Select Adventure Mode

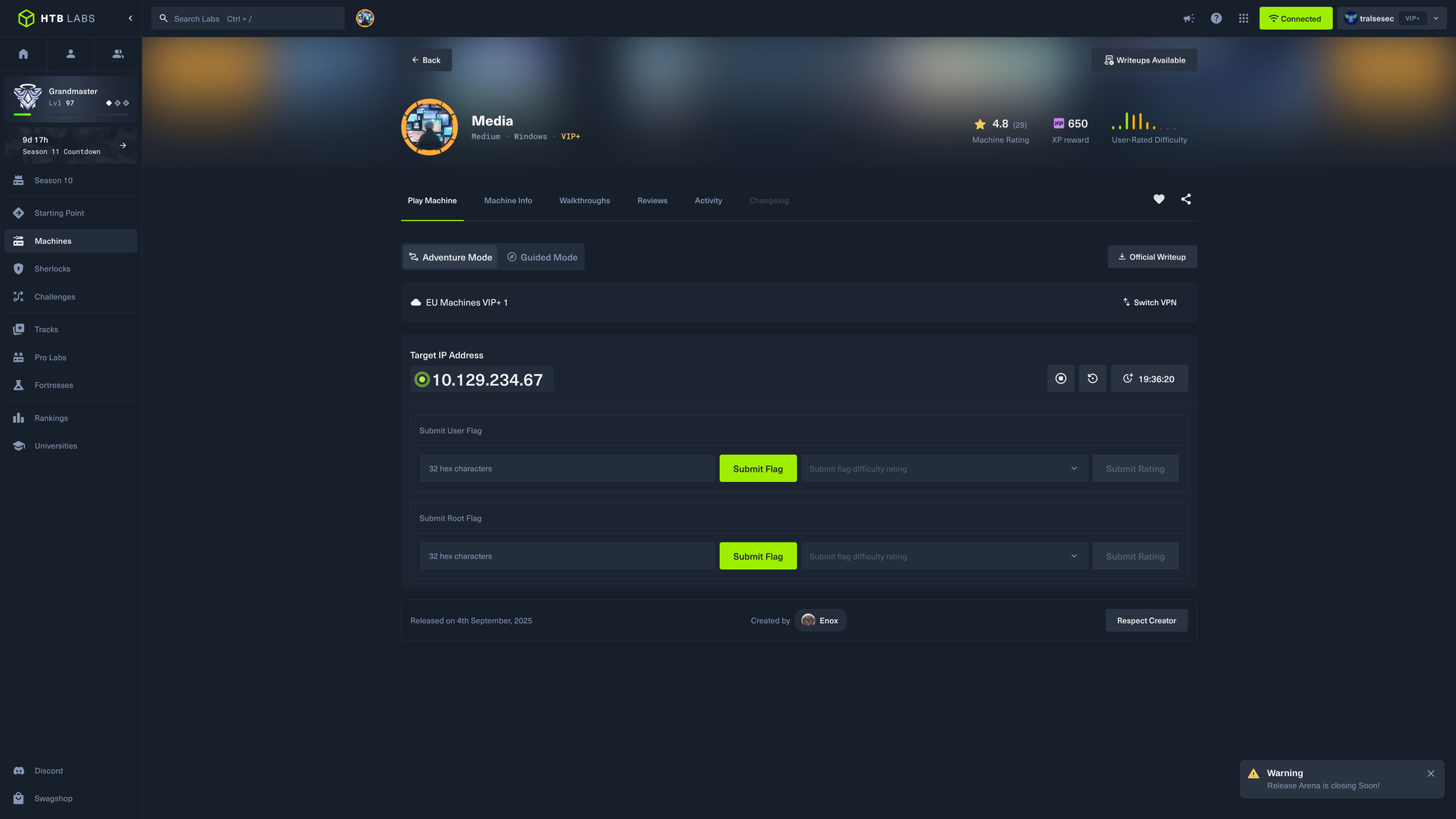(x=451, y=257)
